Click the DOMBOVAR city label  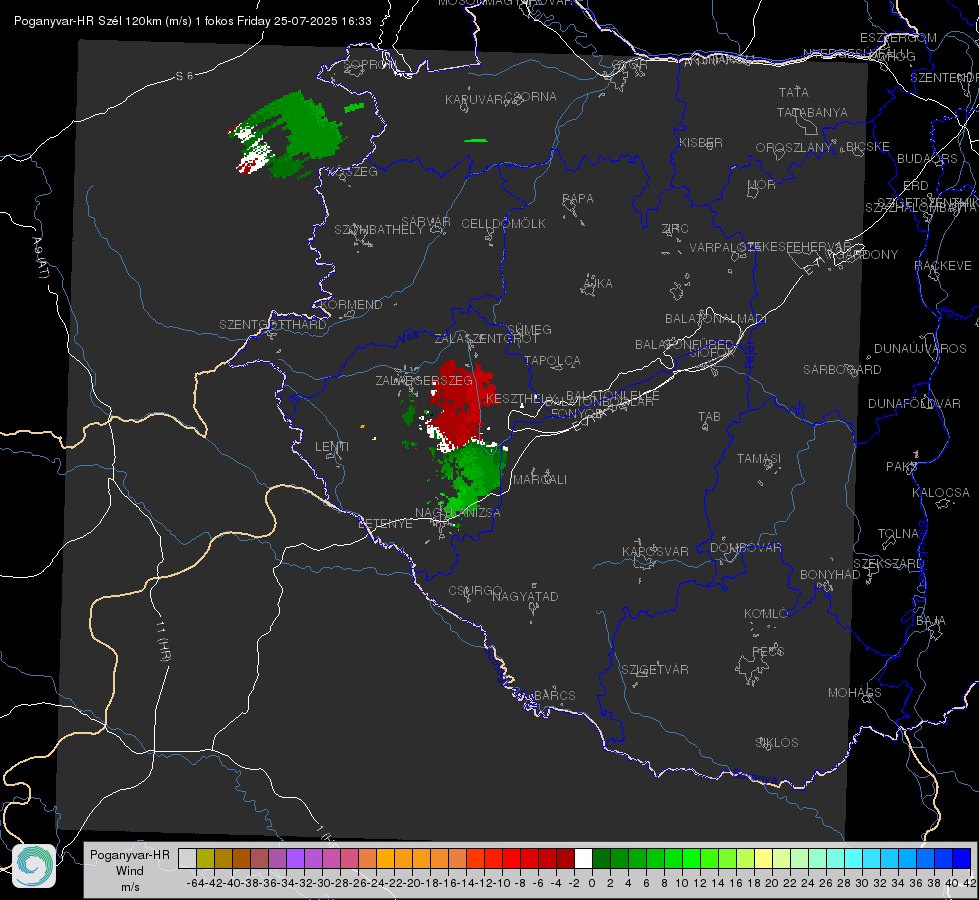pyautogui.click(x=745, y=548)
